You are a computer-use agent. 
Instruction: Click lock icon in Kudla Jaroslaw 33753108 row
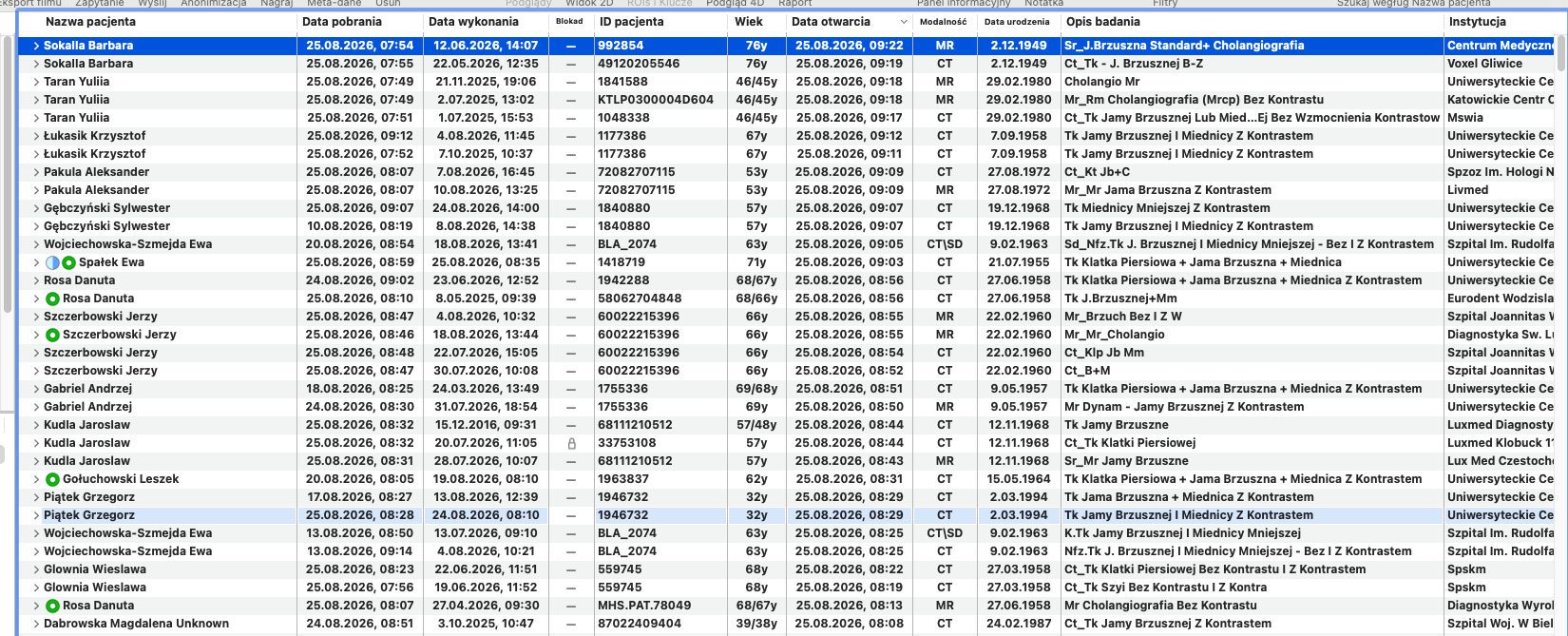click(571, 443)
